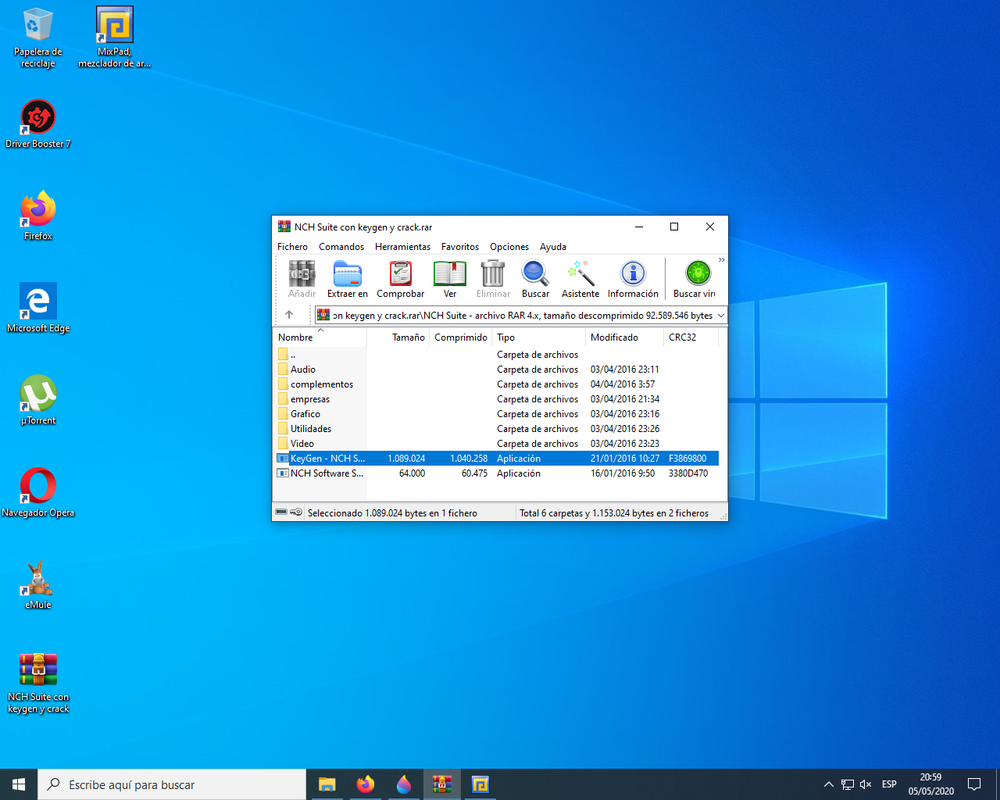Select Driver Booster 7 desktop icon

(x=38, y=124)
